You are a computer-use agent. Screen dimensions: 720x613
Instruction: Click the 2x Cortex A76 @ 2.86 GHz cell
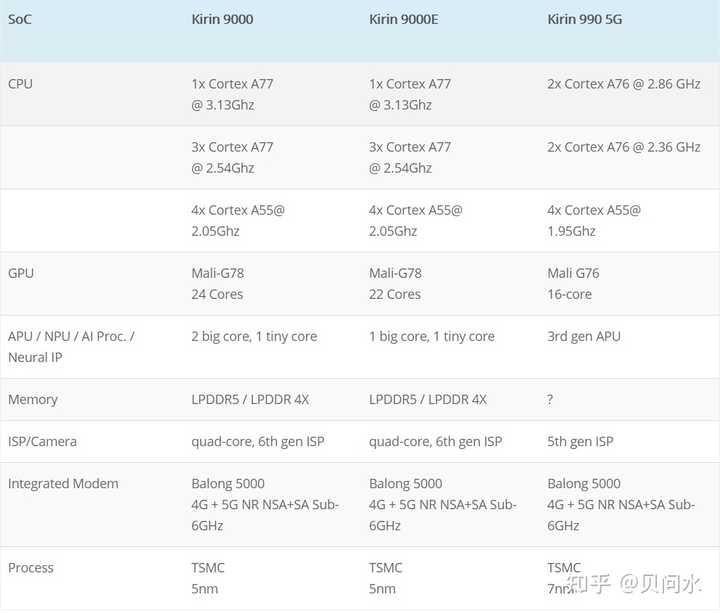[624, 84]
